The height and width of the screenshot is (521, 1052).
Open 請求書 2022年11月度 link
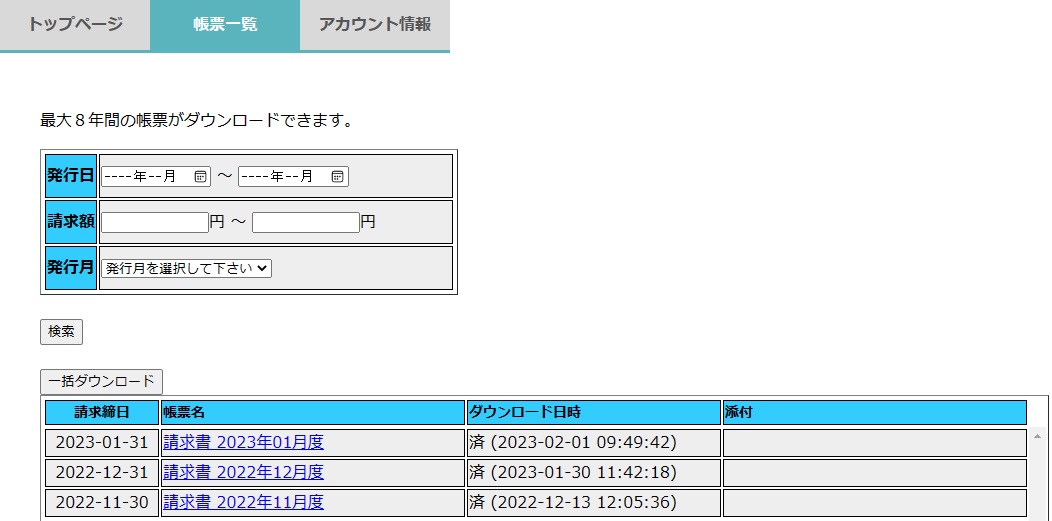point(243,502)
